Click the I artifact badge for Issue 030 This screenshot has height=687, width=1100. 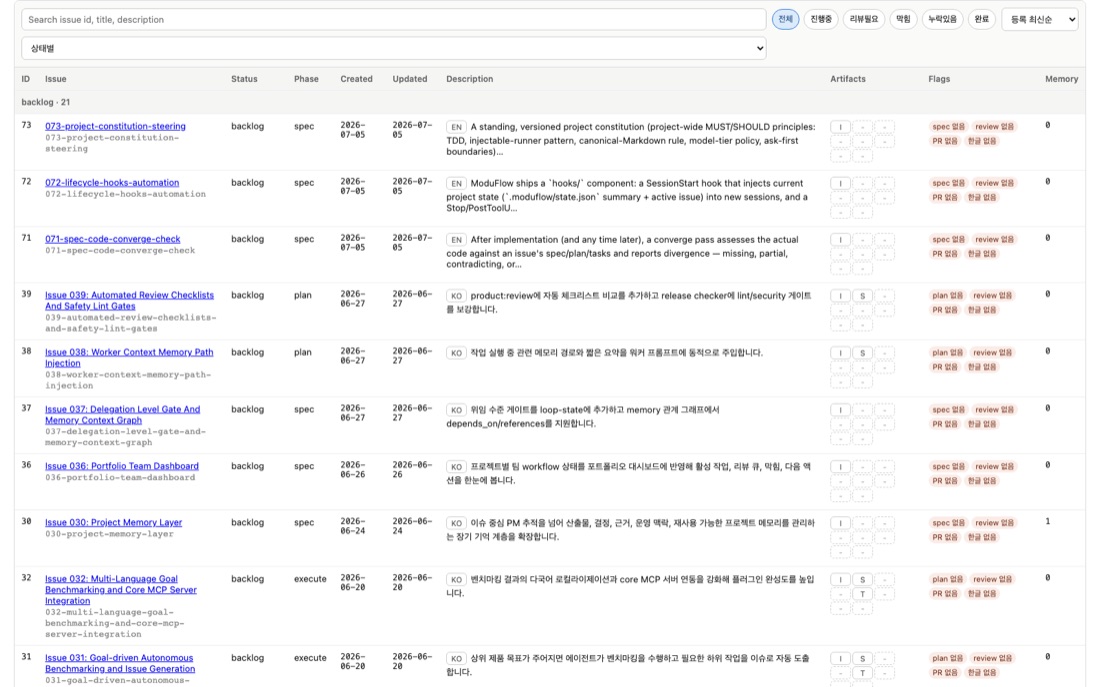(840, 523)
